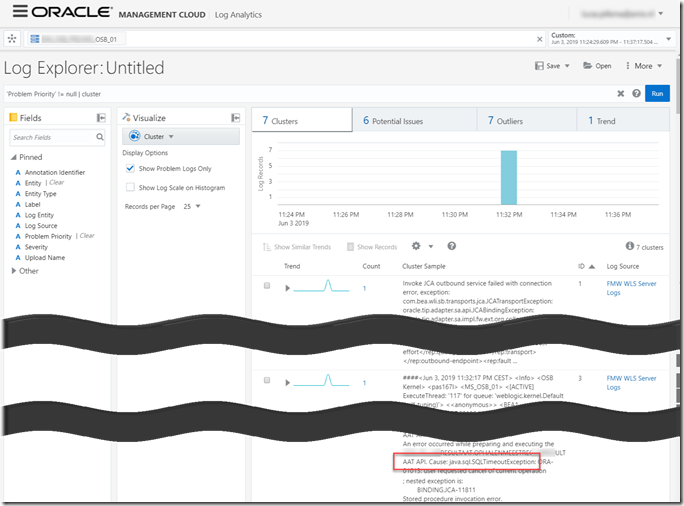The image size is (684, 506).
Task: Click the Save disk icon
Action: [539, 66]
